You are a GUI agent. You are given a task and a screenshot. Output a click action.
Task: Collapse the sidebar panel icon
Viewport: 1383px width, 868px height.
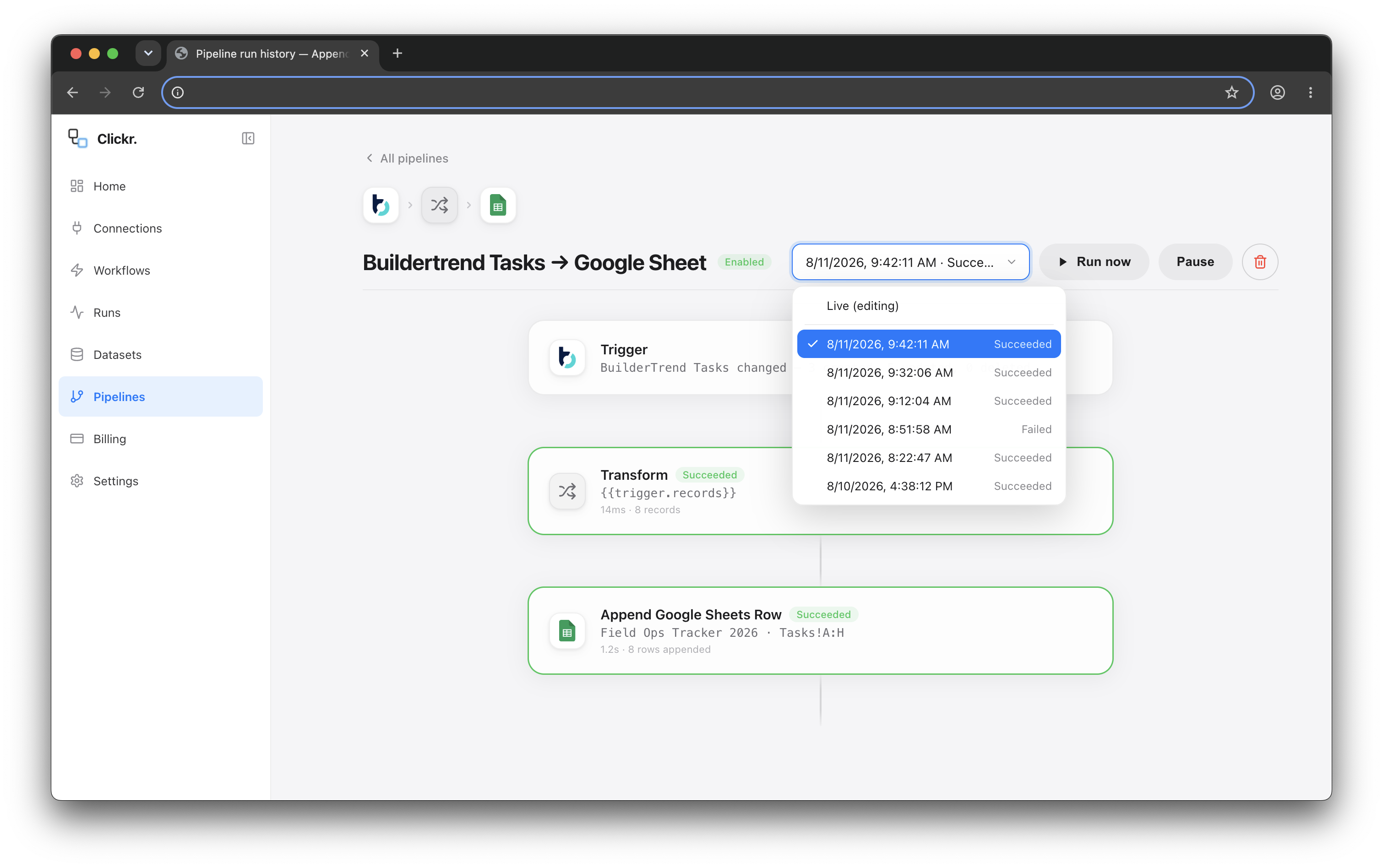pos(248,138)
